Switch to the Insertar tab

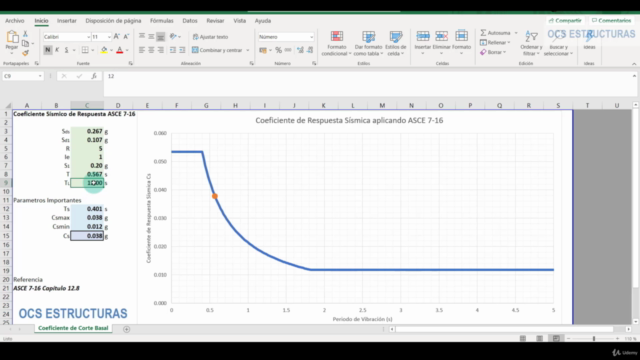pyautogui.click(x=67, y=20)
